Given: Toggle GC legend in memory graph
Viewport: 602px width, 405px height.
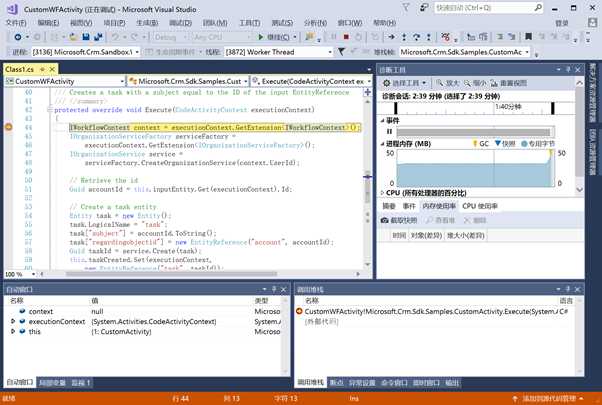Looking at the screenshot, I should (481, 144).
